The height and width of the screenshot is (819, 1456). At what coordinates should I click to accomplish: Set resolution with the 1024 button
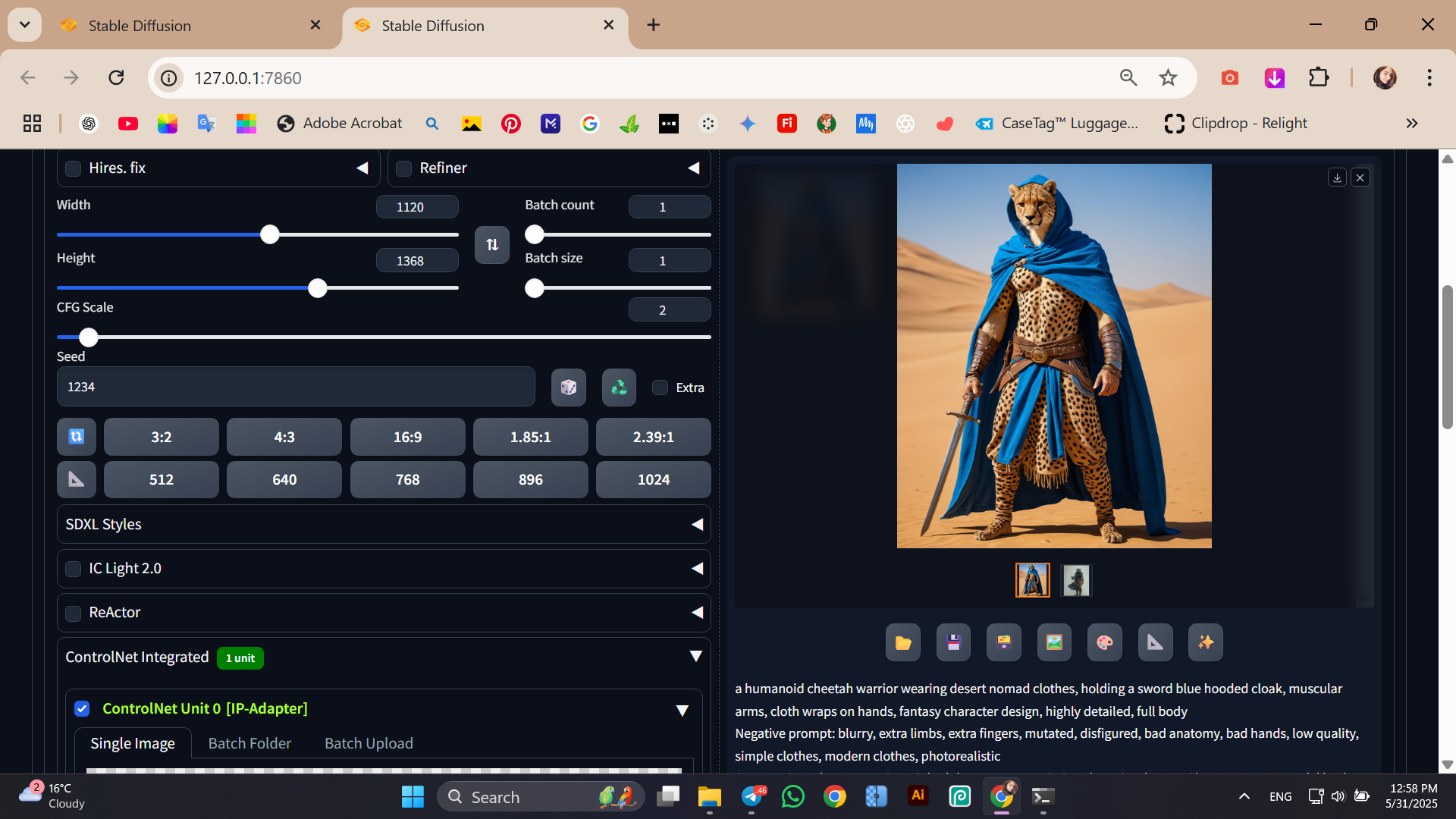tap(653, 479)
